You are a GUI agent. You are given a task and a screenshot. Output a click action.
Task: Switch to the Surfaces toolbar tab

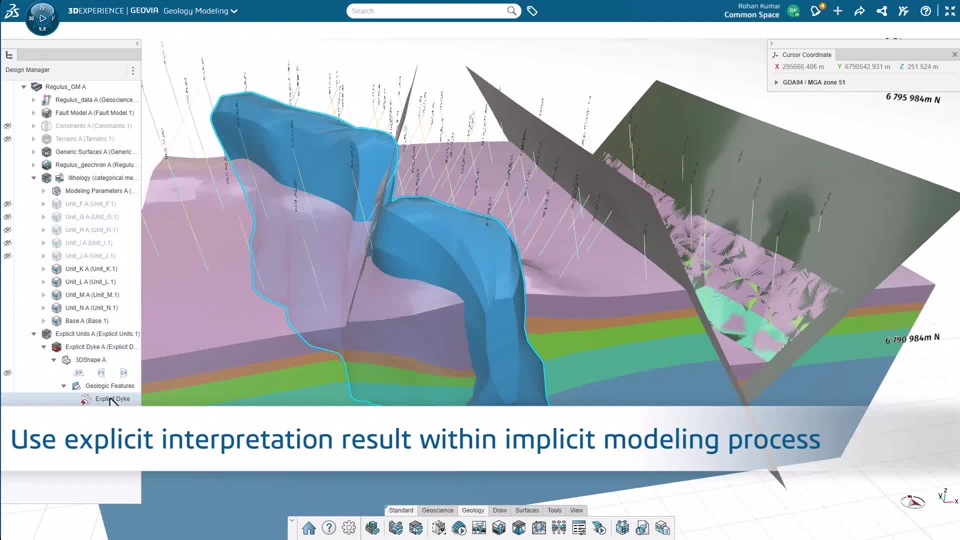[x=527, y=510]
